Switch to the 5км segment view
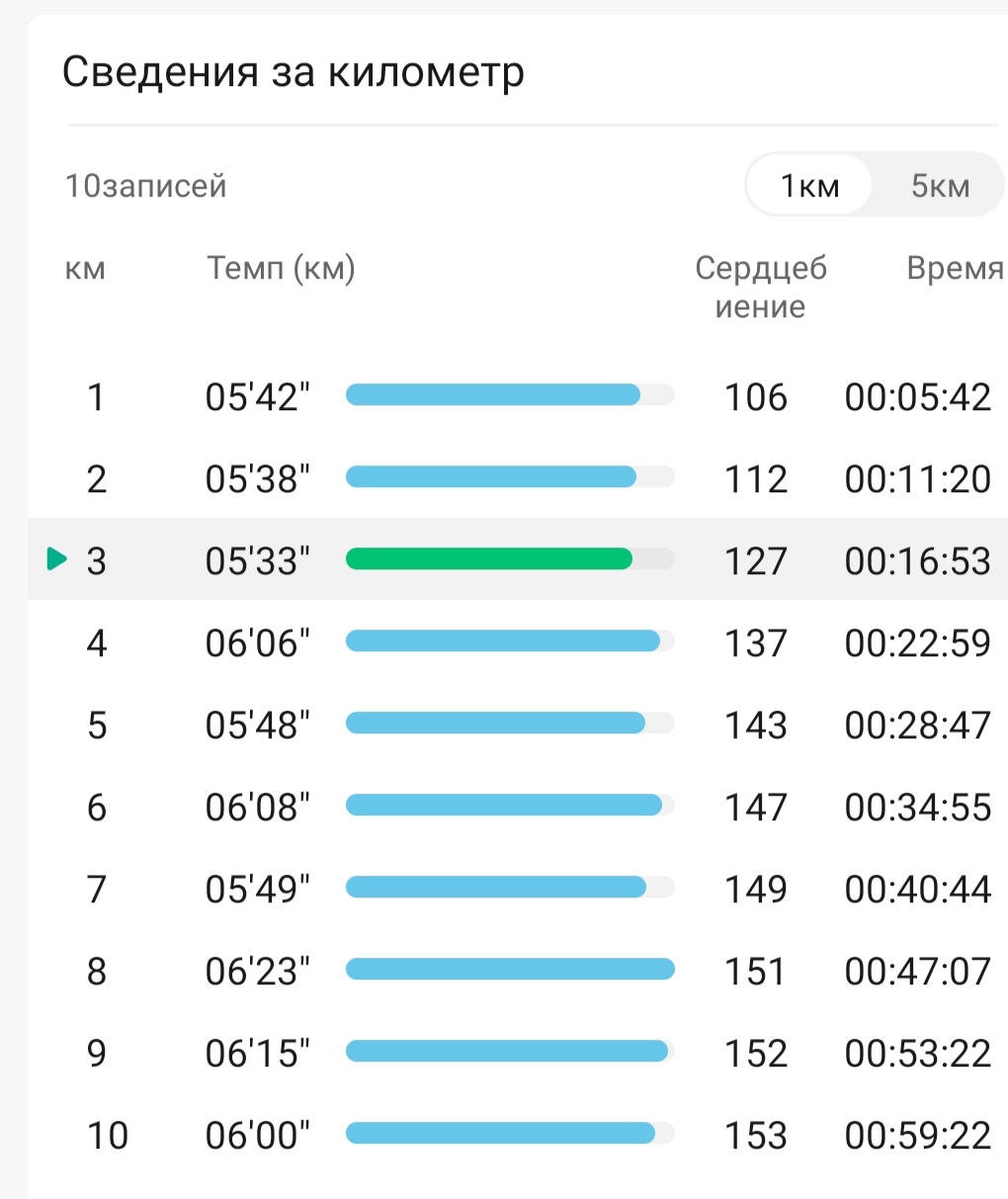The width and height of the screenshot is (1008, 1199). (940, 185)
